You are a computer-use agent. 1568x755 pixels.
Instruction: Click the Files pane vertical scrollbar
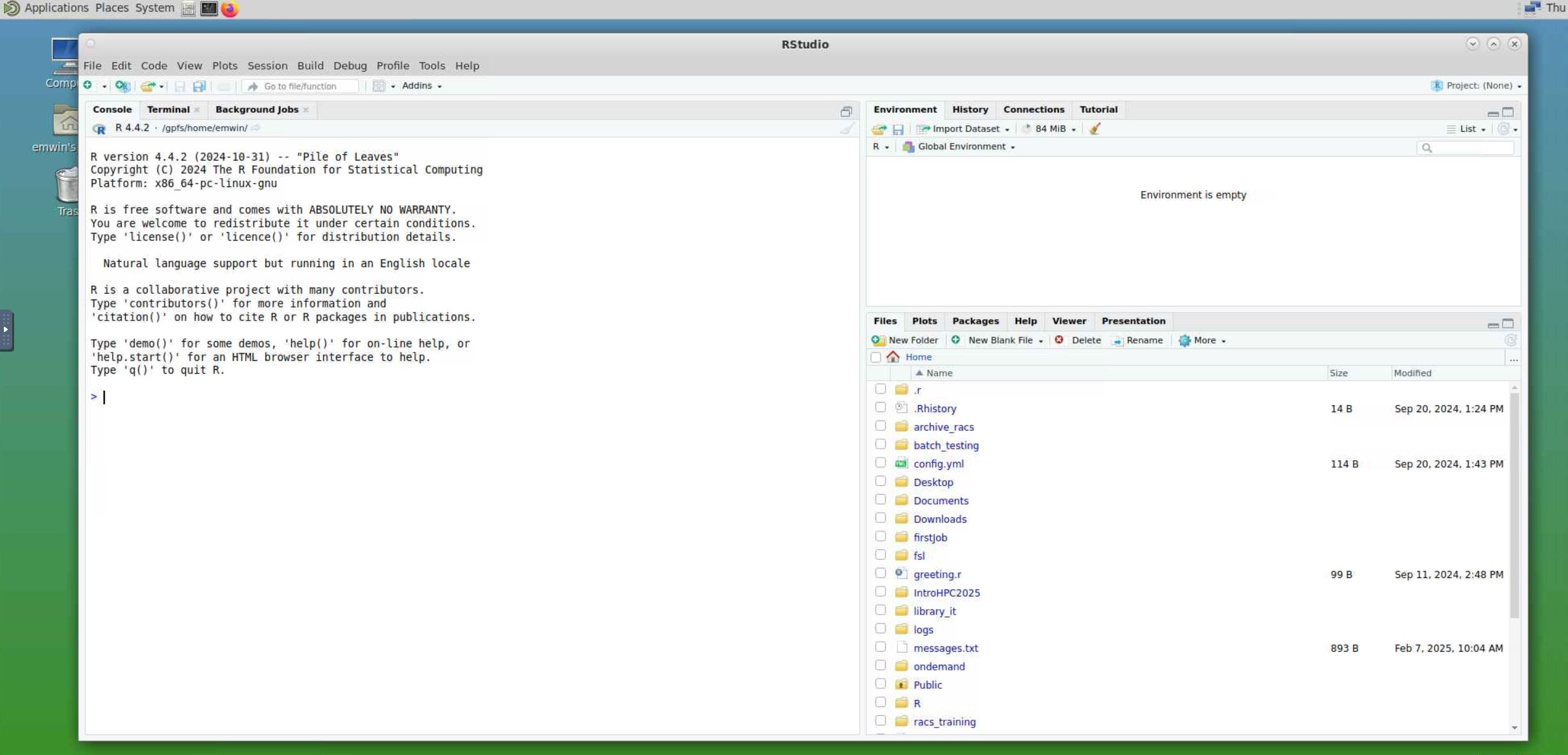[1514, 506]
